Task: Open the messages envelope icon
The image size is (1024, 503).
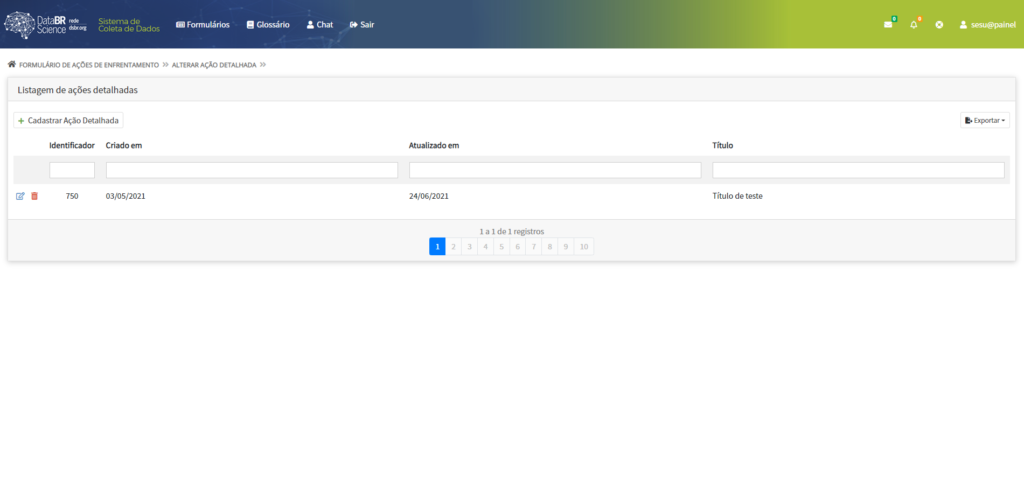Action: tap(888, 24)
